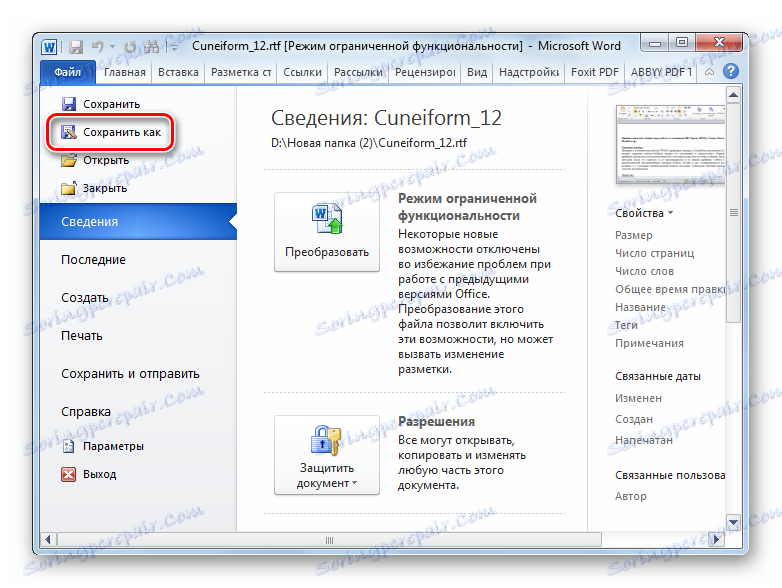Click the Открыть folder icon
This screenshot has height=588, width=782.
(69, 160)
